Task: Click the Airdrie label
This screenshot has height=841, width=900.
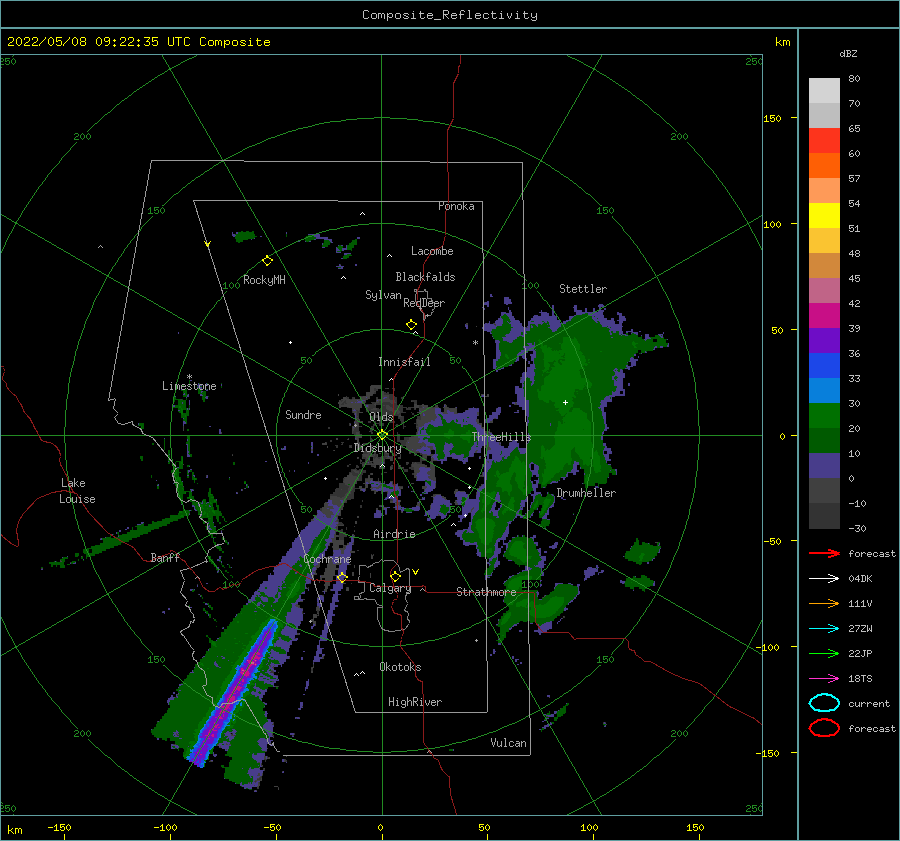Action: [394, 534]
